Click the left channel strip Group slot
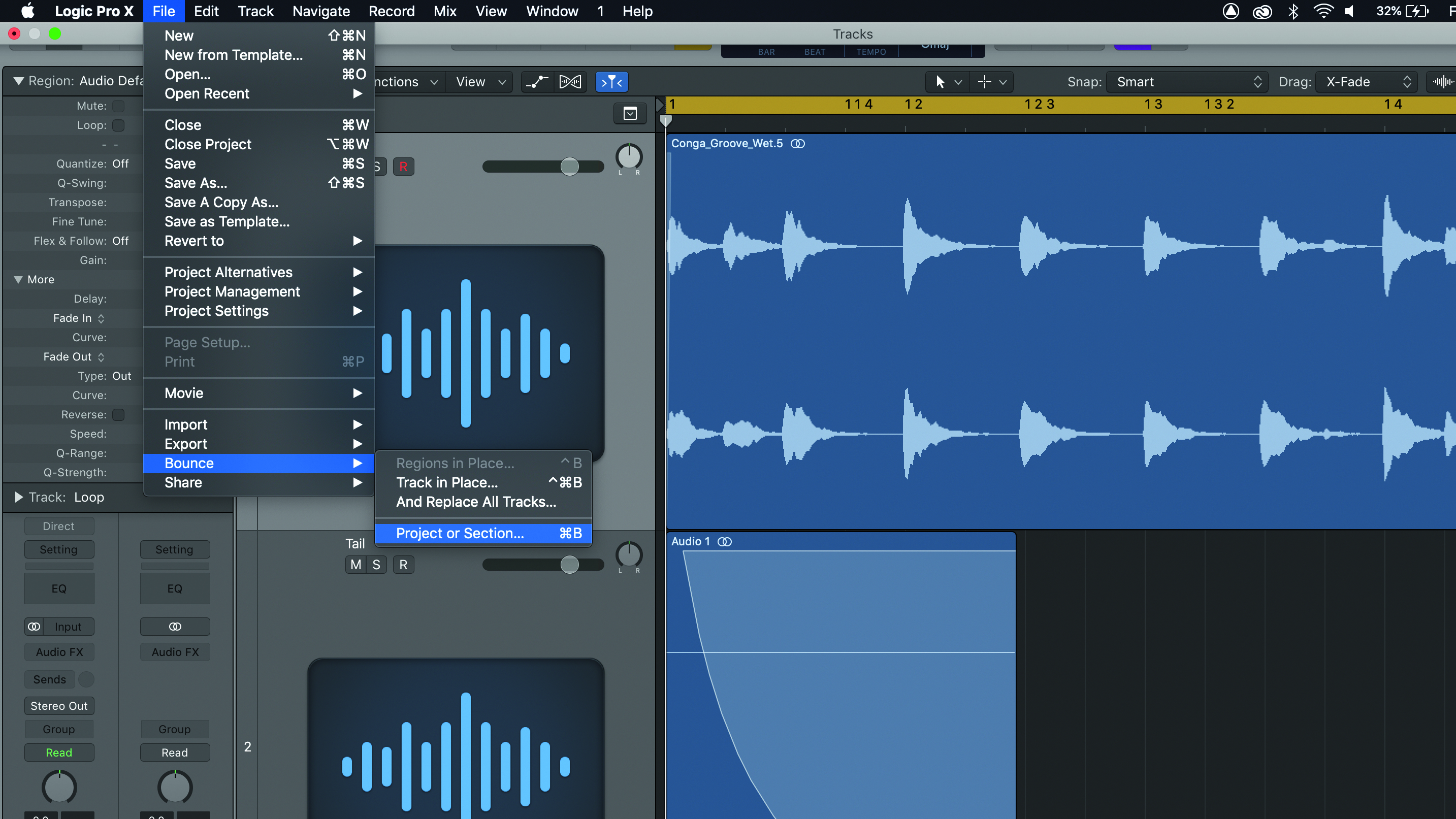Screen dimensions: 1456x819 coord(59,729)
